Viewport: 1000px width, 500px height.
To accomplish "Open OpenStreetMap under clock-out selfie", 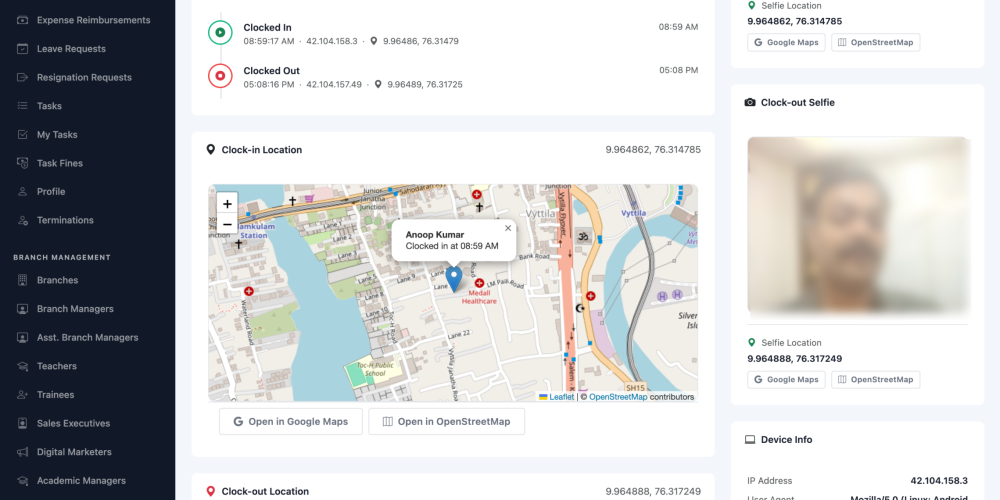I will (x=876, y=379).
